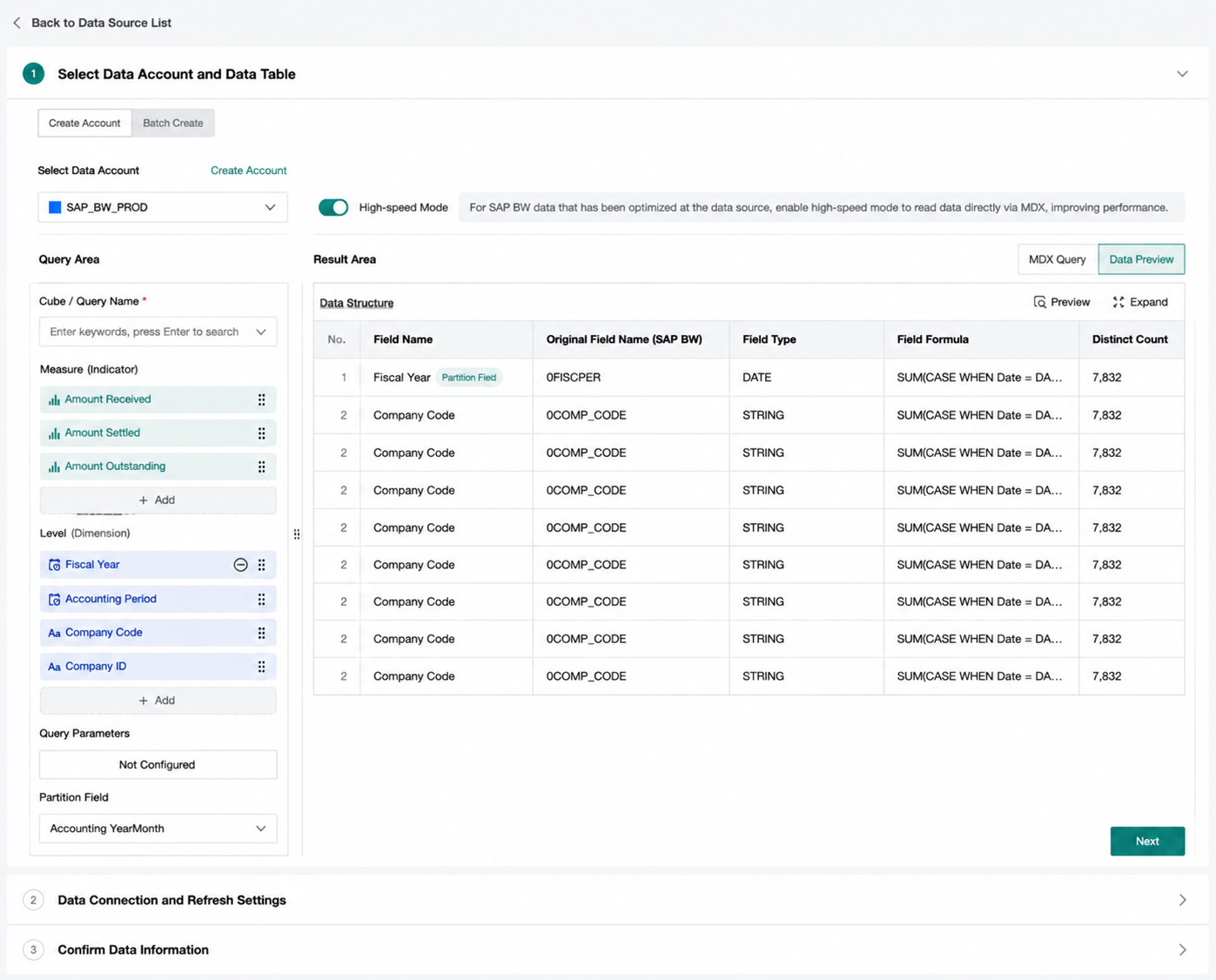Switch to the Create Account tab

(84, 123)
